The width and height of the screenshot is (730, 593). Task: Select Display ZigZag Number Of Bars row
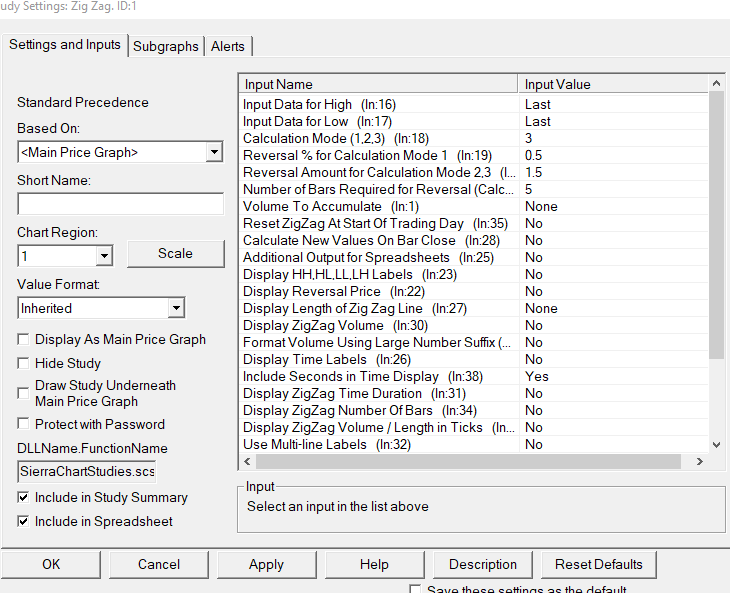474,410
